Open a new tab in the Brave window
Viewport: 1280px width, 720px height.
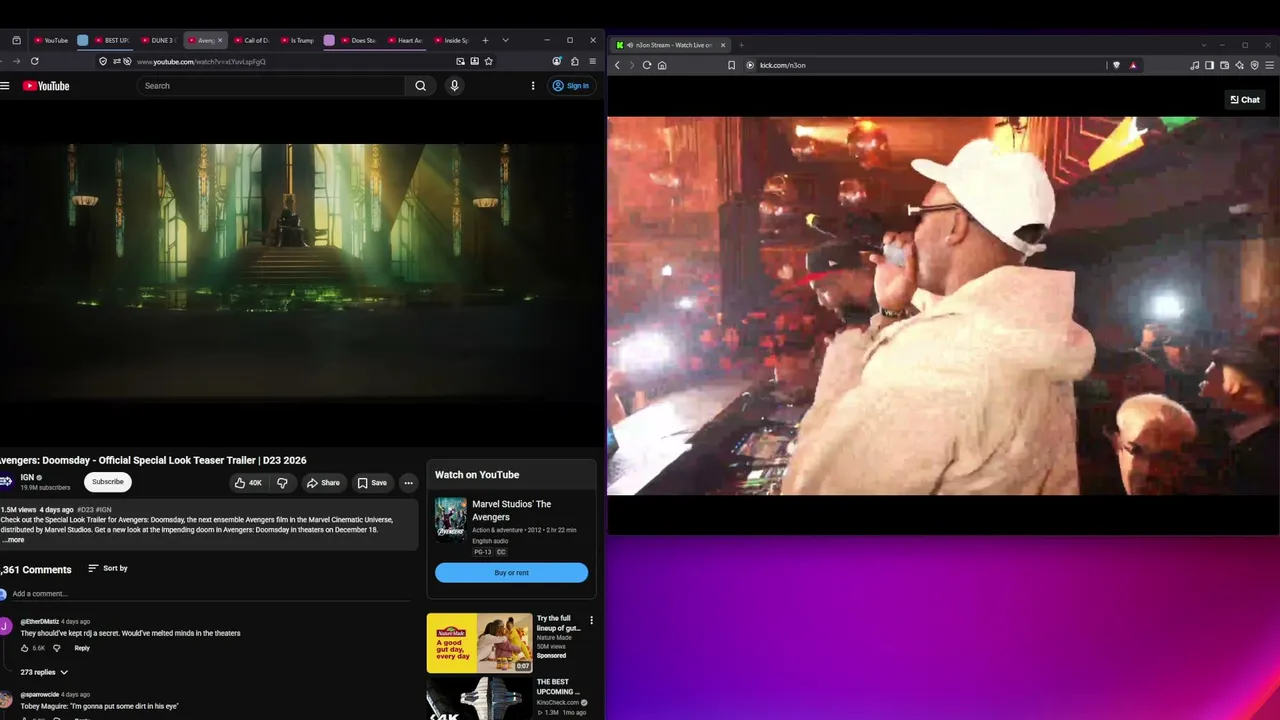(741, 45)
